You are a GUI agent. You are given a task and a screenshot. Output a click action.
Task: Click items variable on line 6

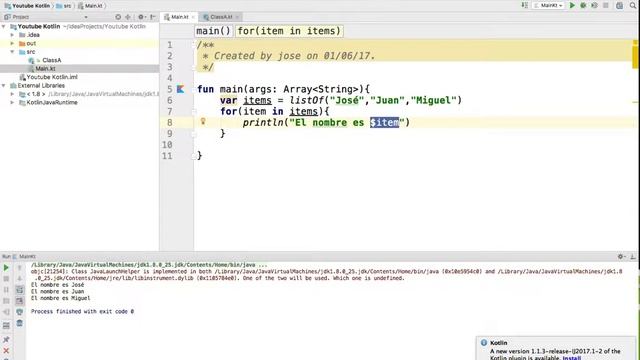[x=257, y=100]
